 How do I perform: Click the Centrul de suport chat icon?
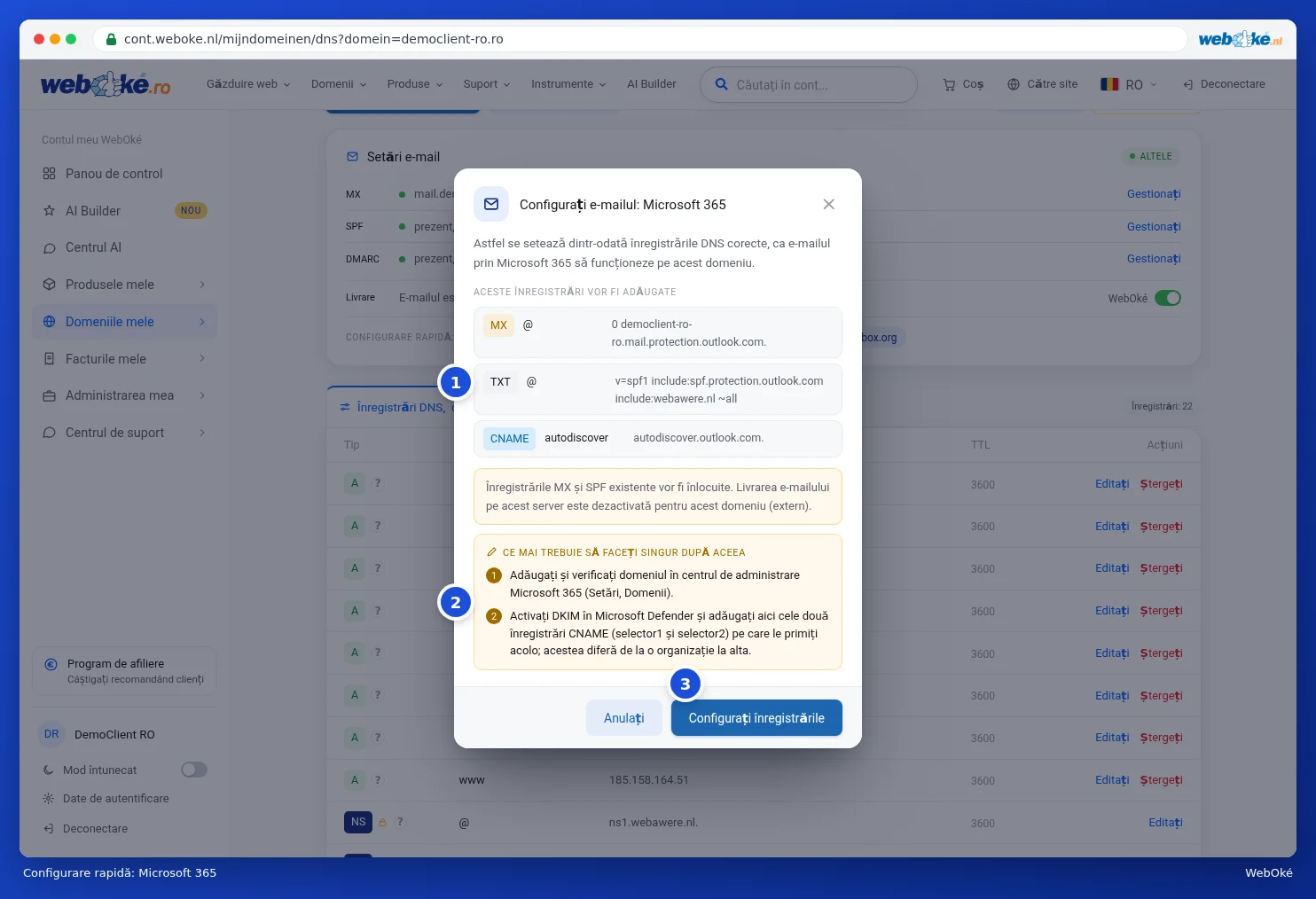click(x=50, y=433)
